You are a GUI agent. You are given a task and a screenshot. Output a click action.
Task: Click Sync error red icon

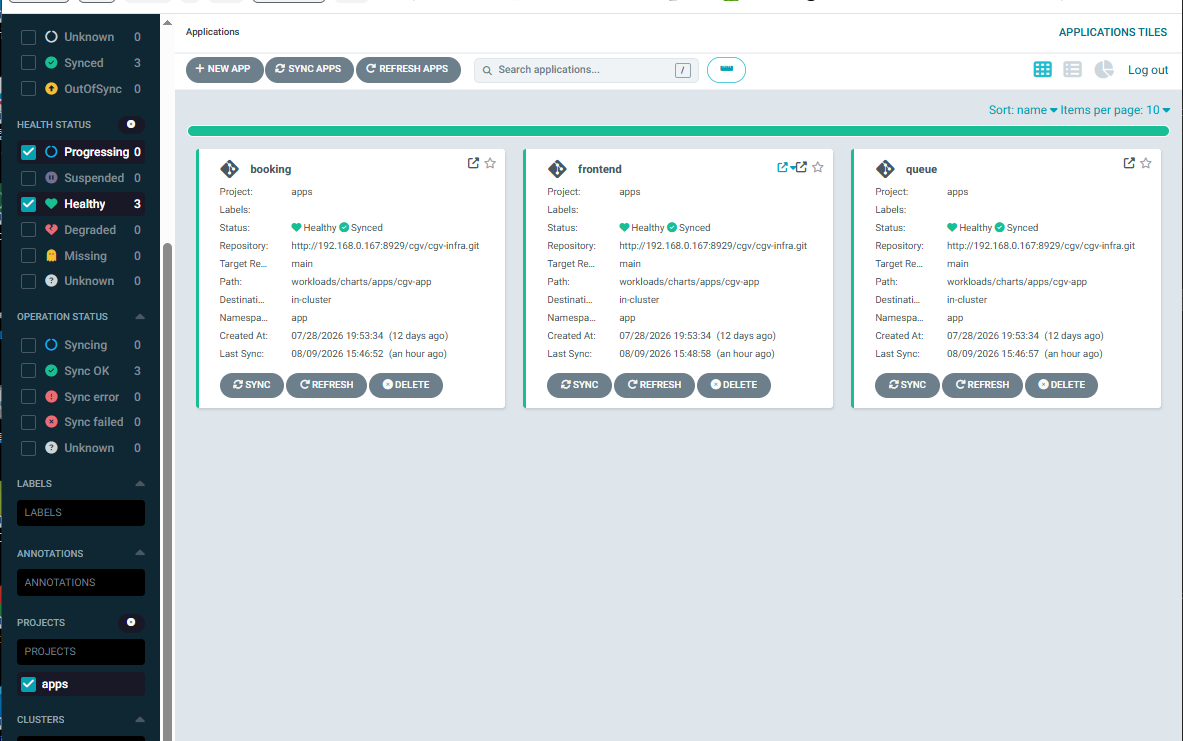(51, 396)
